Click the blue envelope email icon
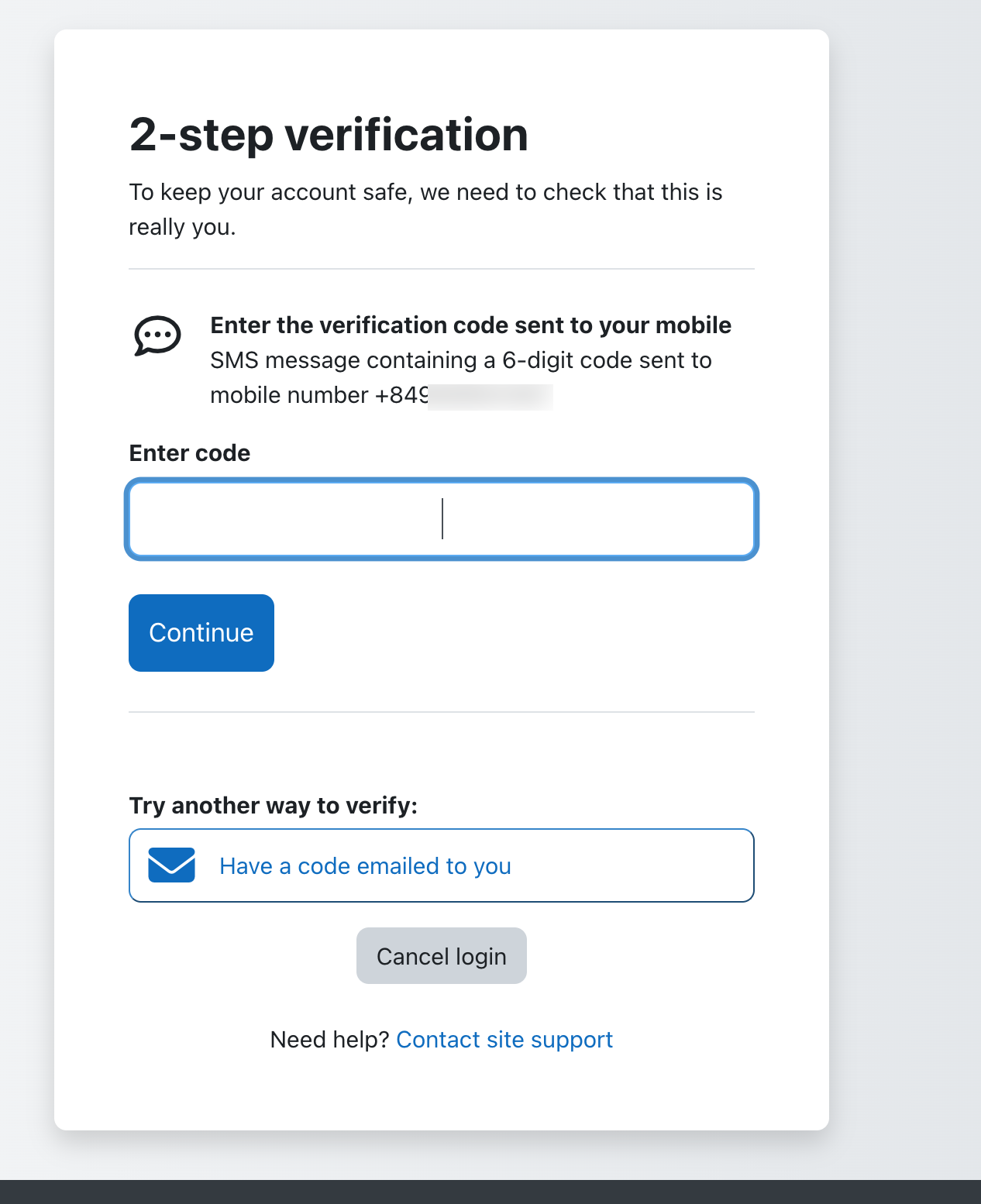This screenshot has height=1204, width=981. click(x=171, y=865)
